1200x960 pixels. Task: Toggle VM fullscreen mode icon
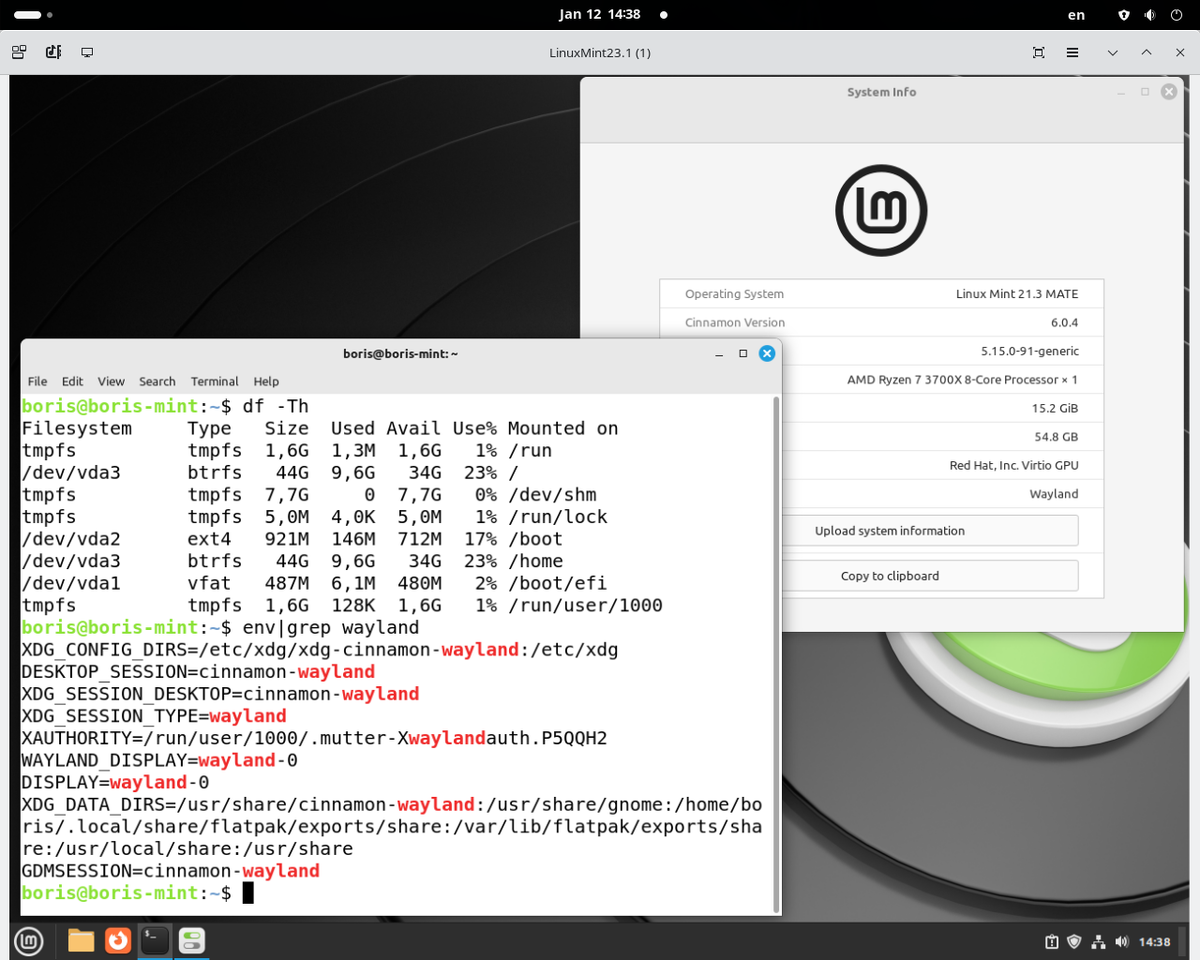[x=1039, y=52]
